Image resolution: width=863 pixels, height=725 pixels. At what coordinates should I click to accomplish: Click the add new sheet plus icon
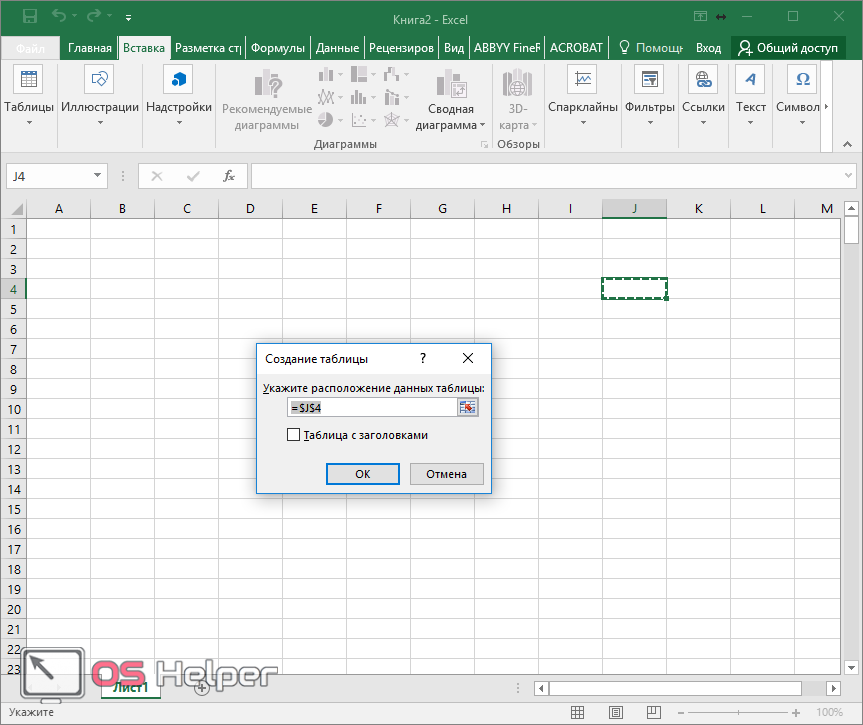point(201,688)
